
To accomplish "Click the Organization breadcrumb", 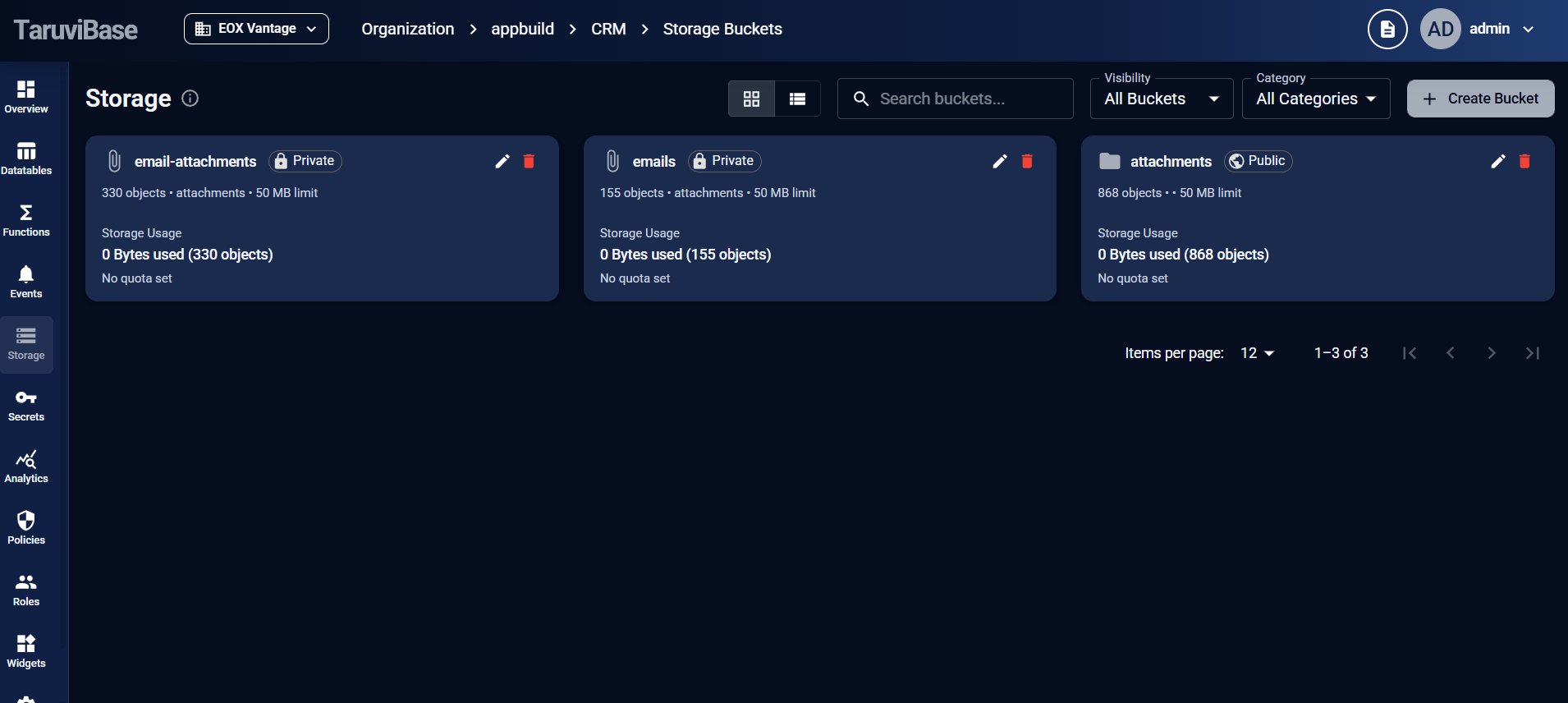I will pyautogui.click(x=408, y=29).
